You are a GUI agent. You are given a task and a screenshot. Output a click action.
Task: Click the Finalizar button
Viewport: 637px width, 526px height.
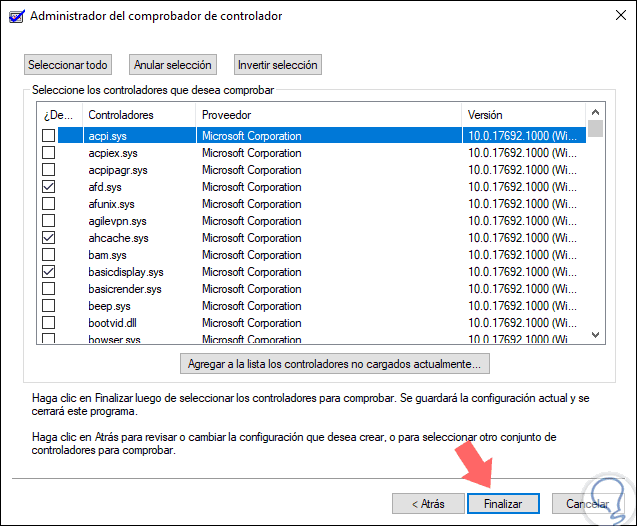[x=503, y=504]
